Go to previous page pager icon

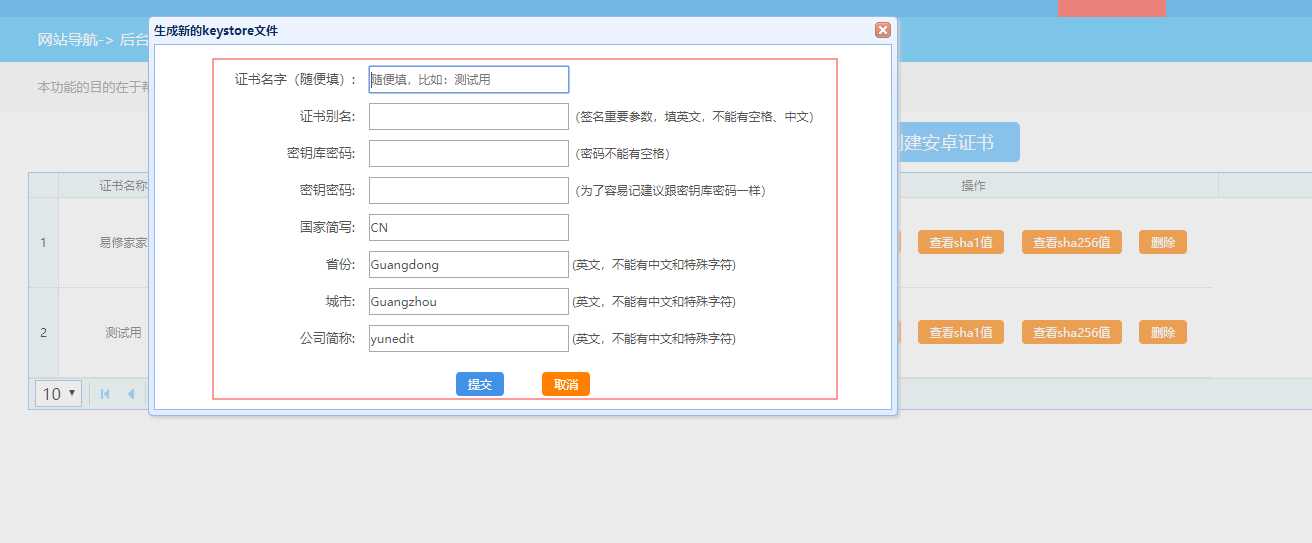pos(131,394)
